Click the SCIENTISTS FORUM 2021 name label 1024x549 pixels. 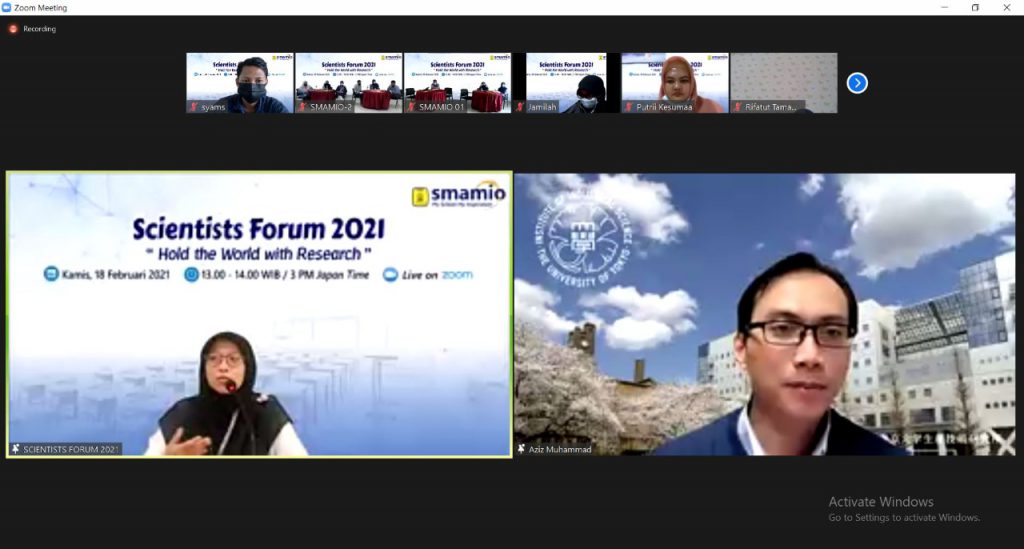(x=71, y=450)
